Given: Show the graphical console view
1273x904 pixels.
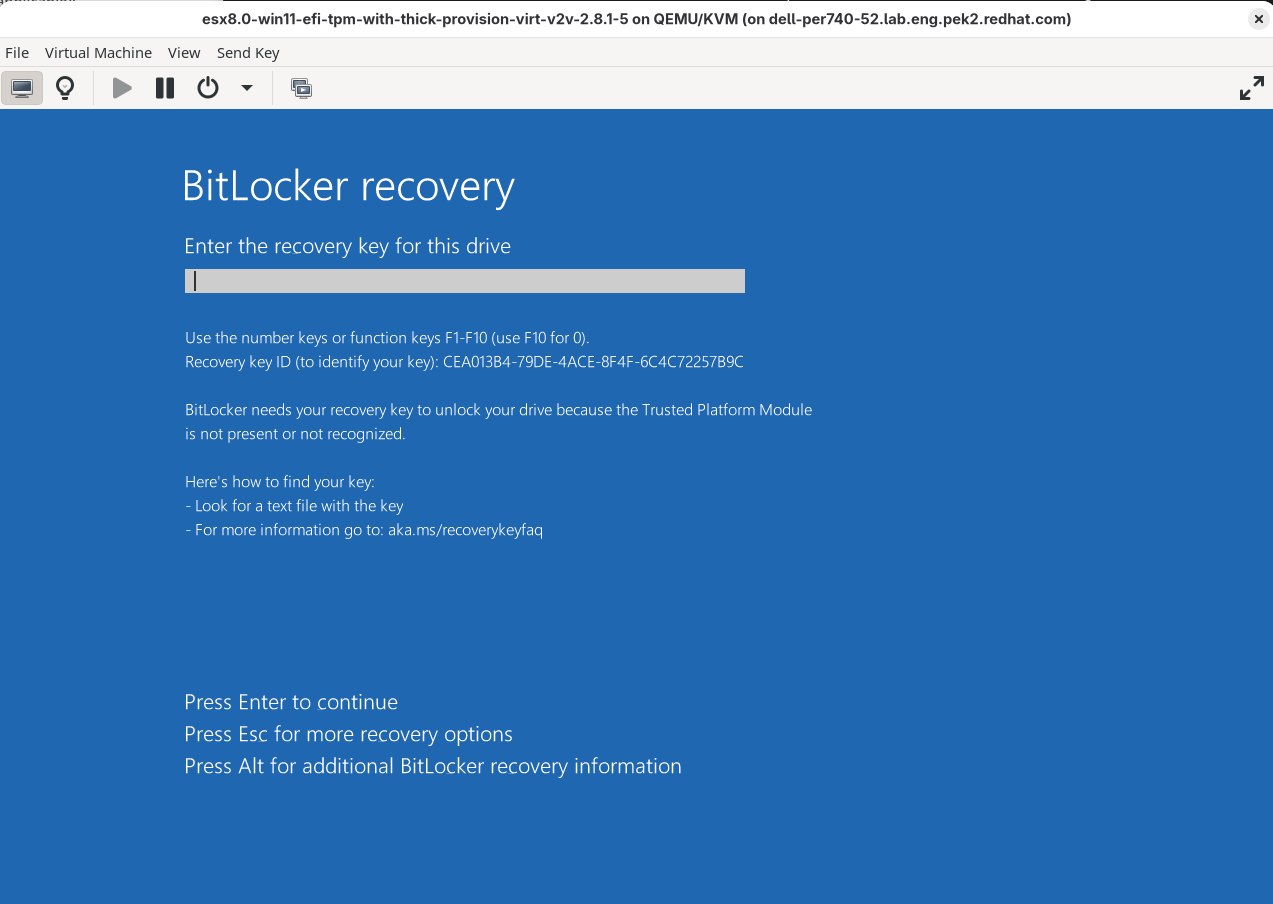Looking at the screenshot, I should [x=22, y=88].
